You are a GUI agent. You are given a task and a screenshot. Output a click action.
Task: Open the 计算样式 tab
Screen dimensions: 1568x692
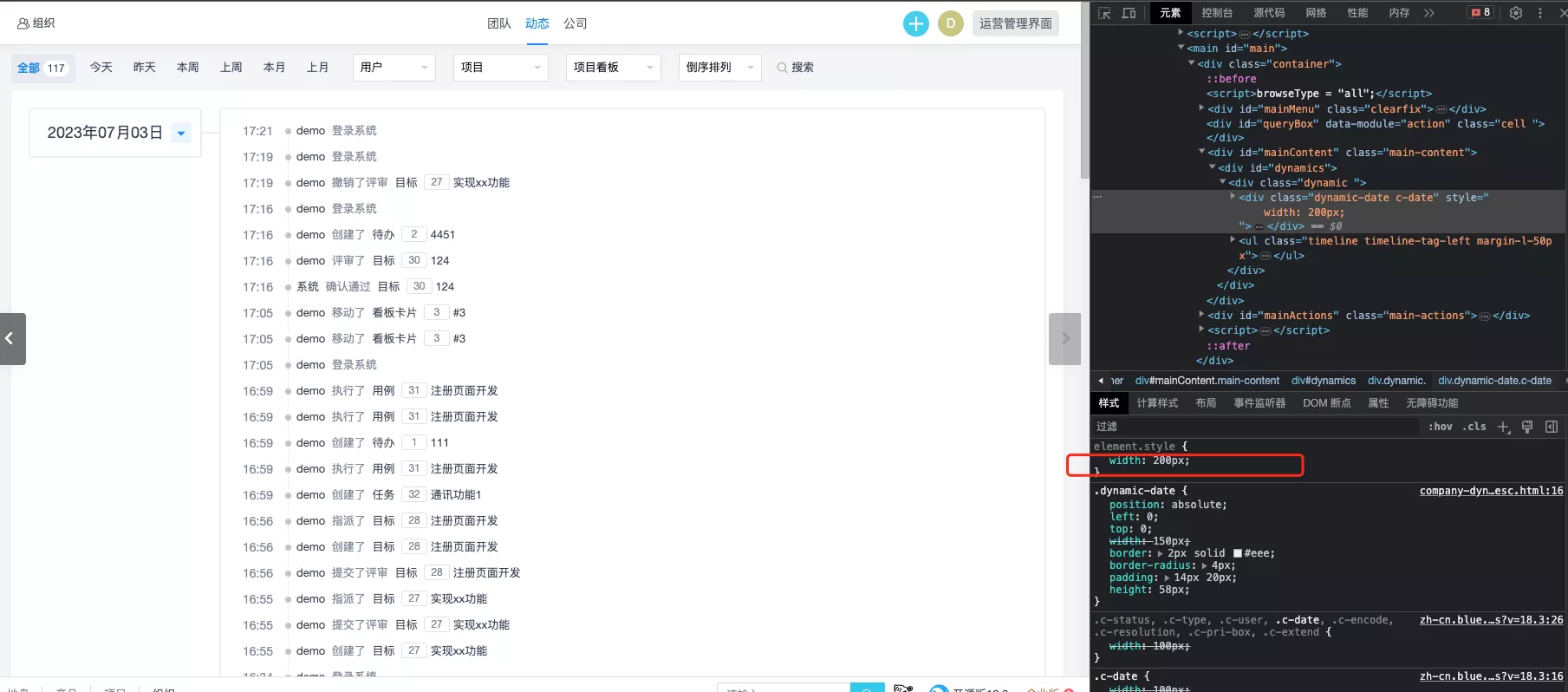[x=1157, y=403]
